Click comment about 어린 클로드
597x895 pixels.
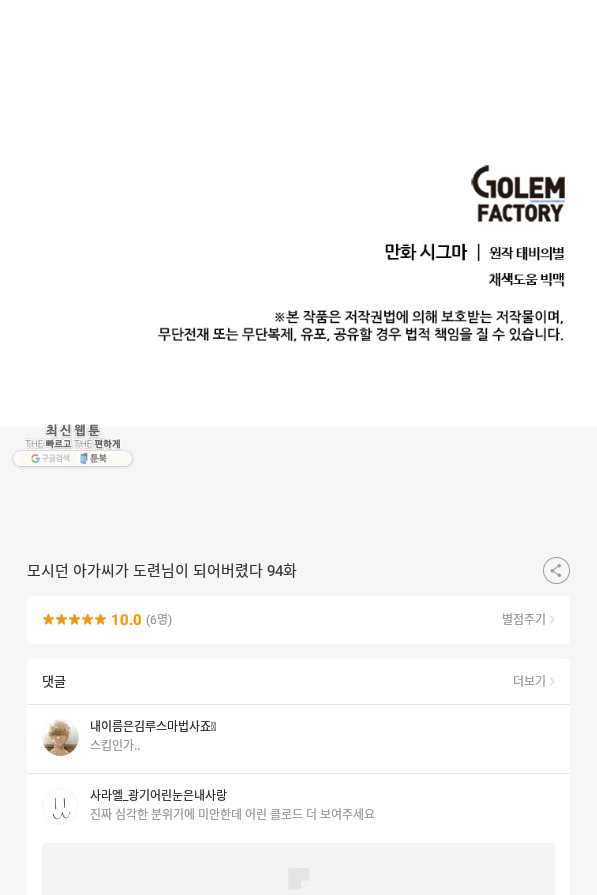click(x=232, y=814)
